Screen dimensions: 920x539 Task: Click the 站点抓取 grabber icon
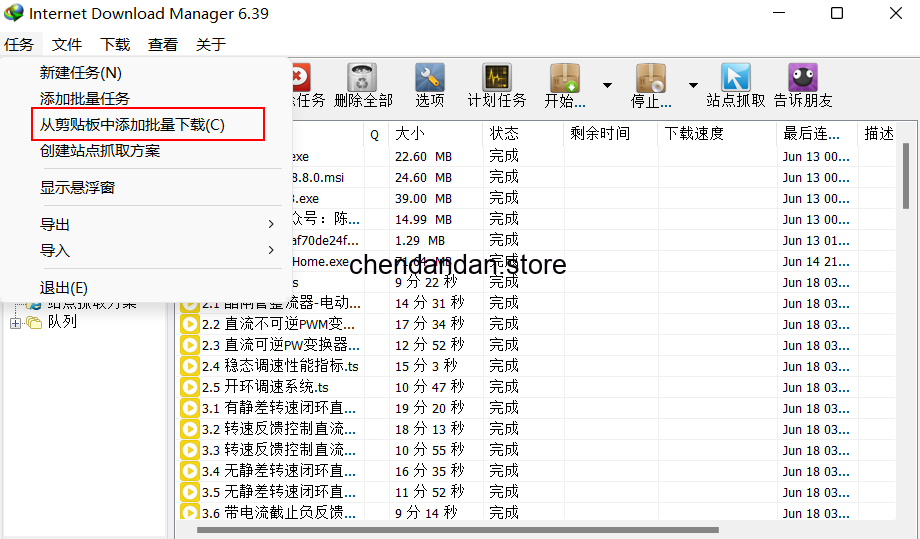coord(736,77)
